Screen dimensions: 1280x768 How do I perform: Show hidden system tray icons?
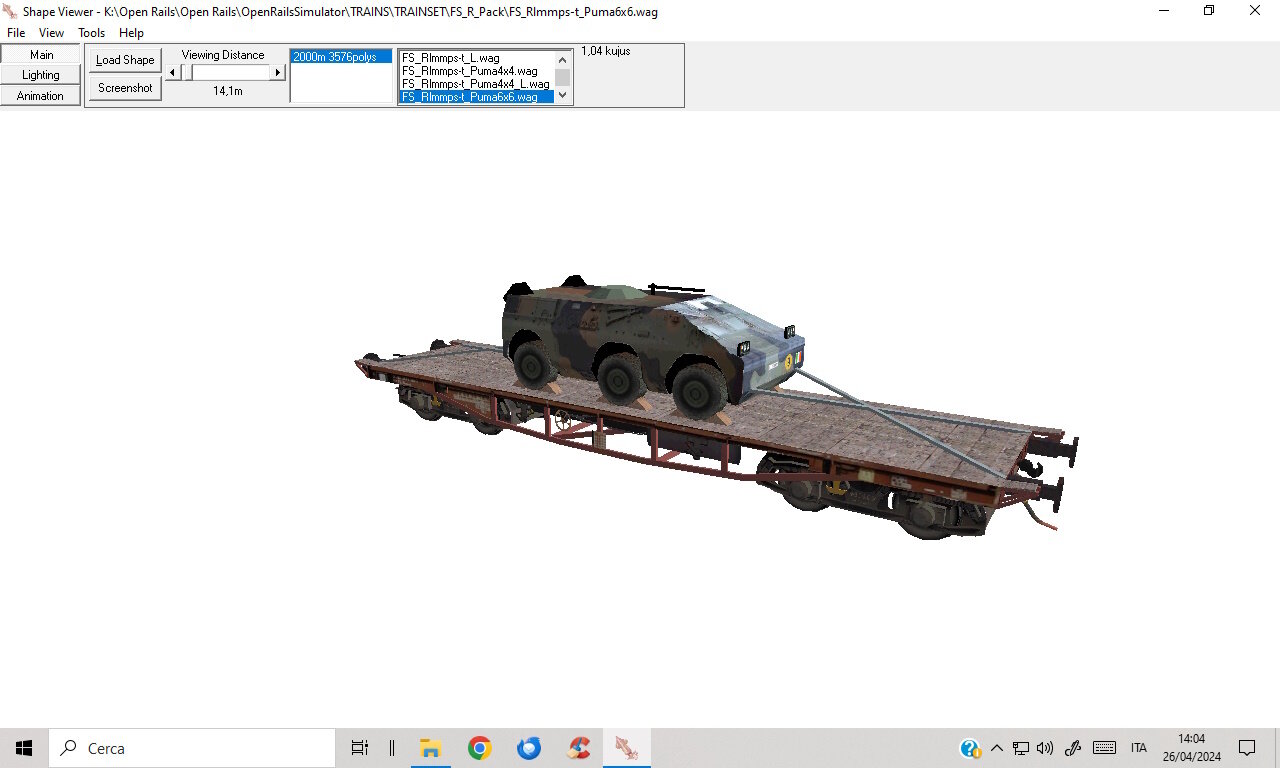996,748
